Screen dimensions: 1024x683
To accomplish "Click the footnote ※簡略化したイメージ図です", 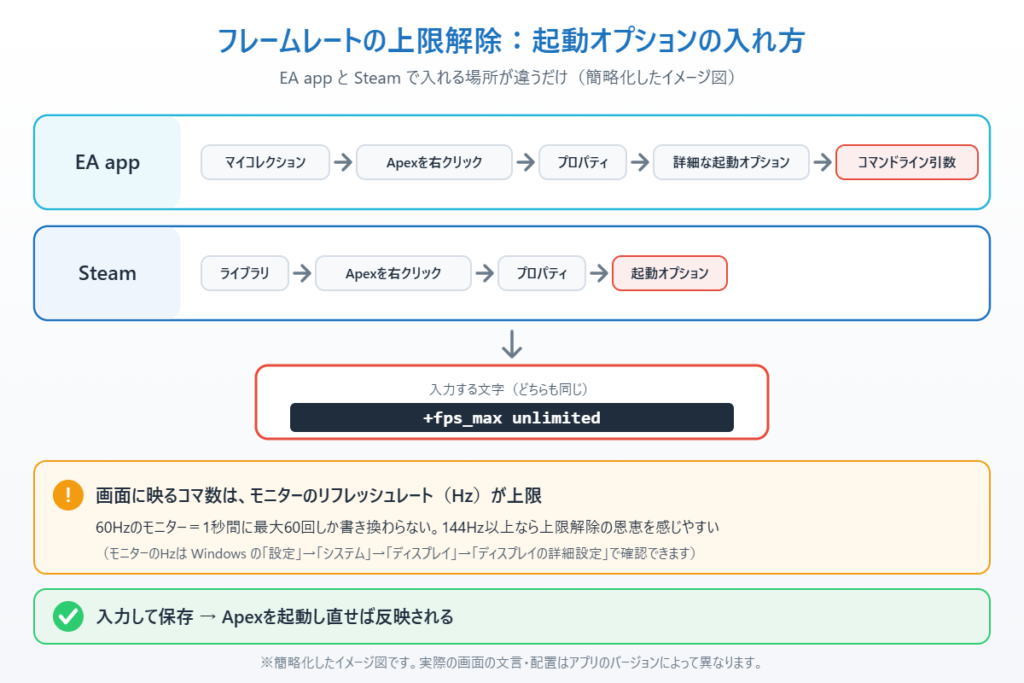I will pyautogui.click(x=511, y=662).
